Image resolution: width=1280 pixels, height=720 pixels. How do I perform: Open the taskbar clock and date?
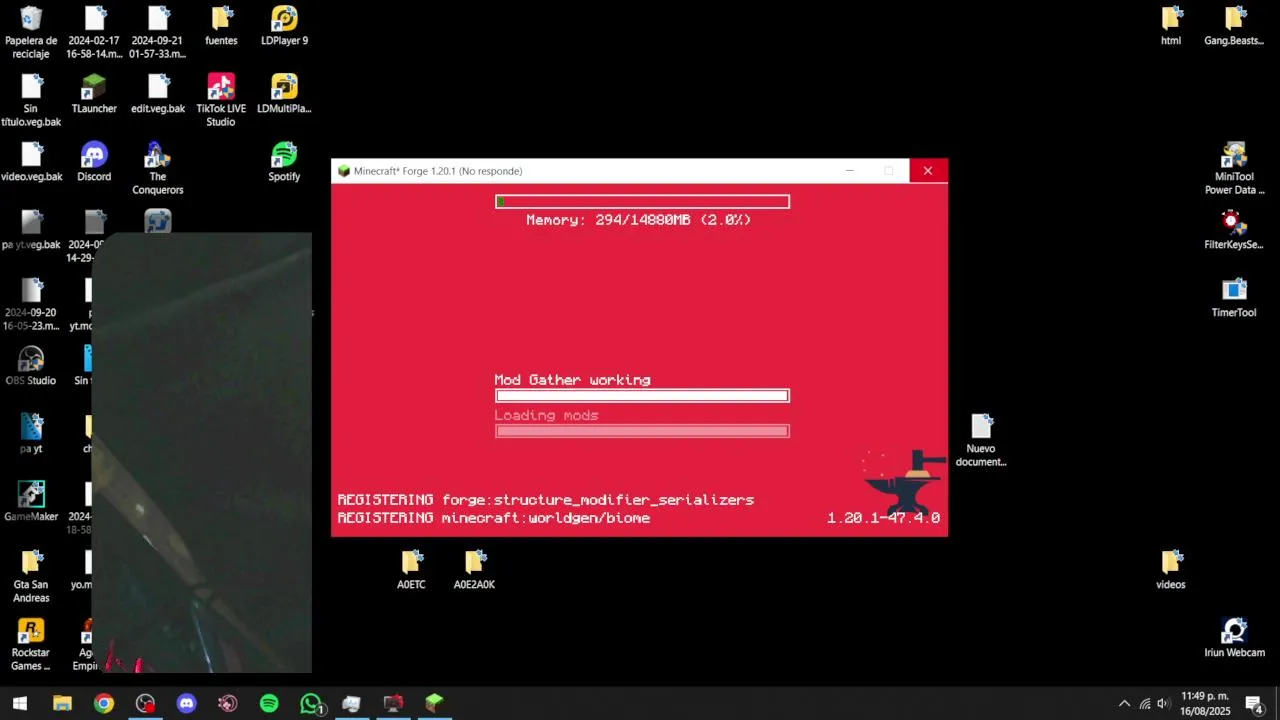pyautogui.click(x=1205, y=703)
